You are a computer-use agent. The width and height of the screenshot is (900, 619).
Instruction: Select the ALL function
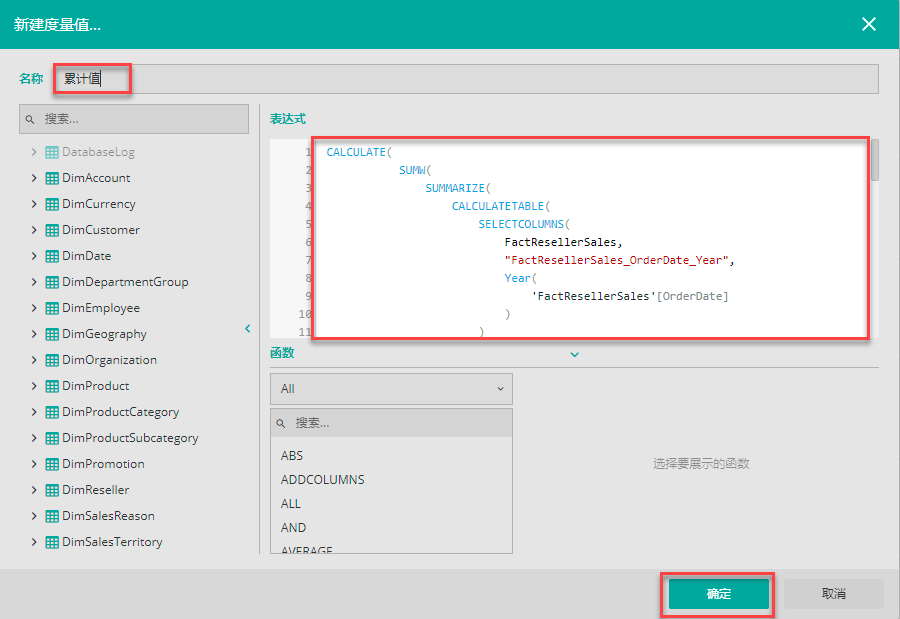tap(290, 504)
